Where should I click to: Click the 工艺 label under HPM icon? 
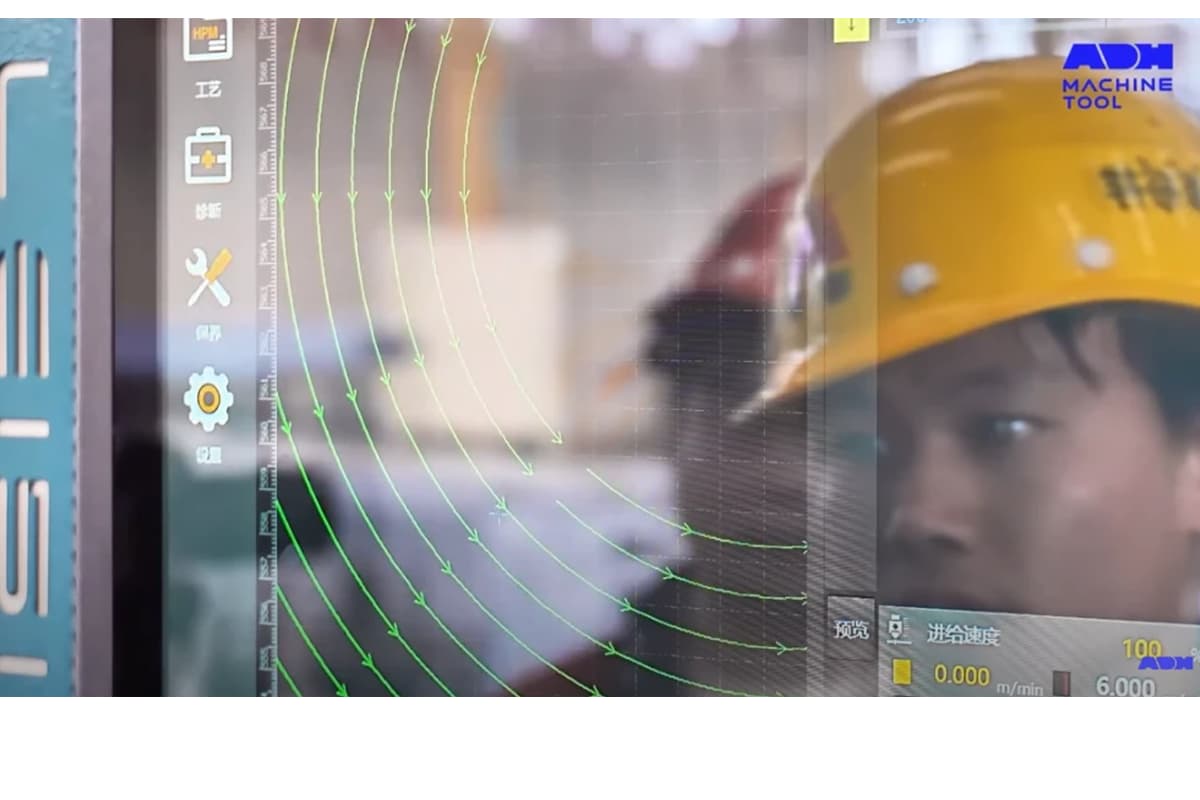208,90
